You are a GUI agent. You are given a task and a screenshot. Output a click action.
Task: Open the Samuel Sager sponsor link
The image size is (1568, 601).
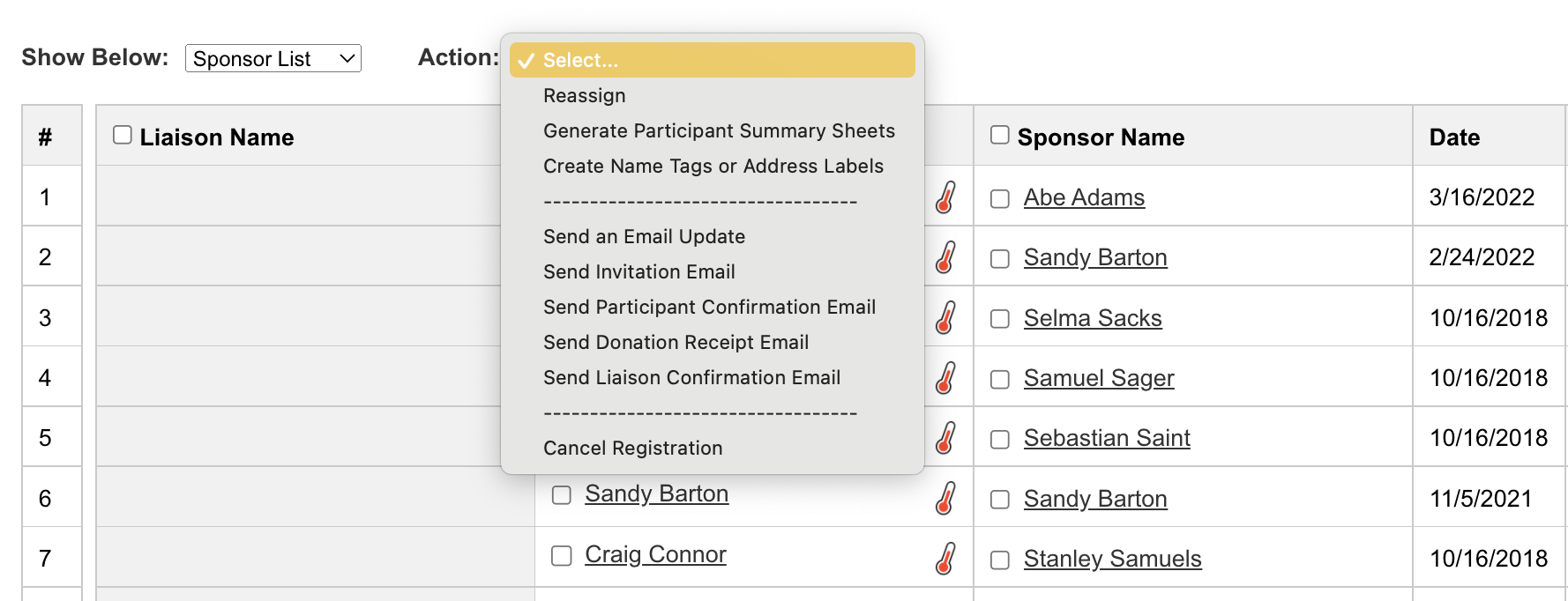pyautogui.click(x=1098, y=378)
